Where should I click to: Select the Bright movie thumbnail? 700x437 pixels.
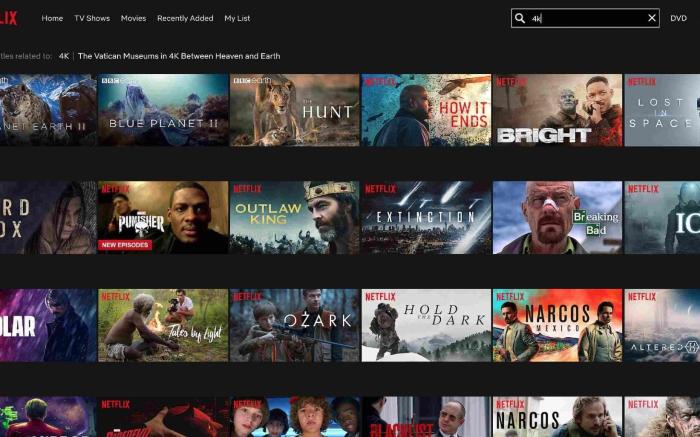557,110
